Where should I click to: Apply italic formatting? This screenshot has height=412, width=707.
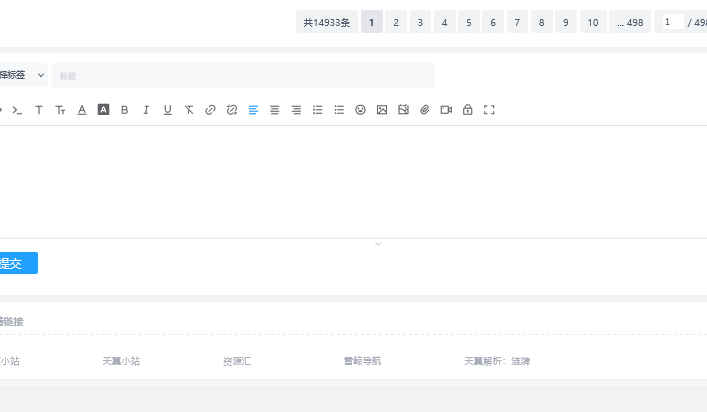146,110
